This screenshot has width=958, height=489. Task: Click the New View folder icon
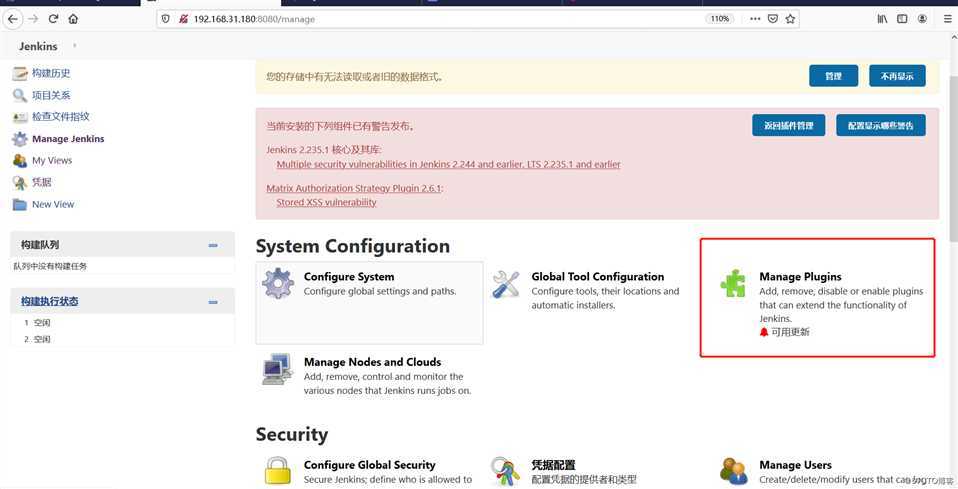tap(20, 204)
